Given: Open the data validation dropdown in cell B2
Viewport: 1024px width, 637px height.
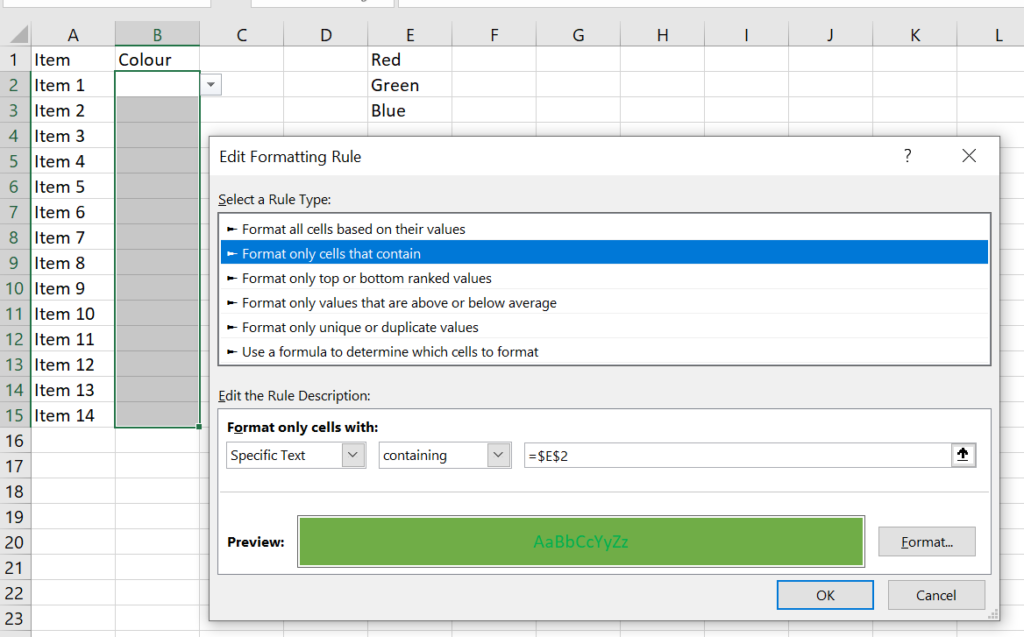Looking at the screenshot, I should click(210, 85).
